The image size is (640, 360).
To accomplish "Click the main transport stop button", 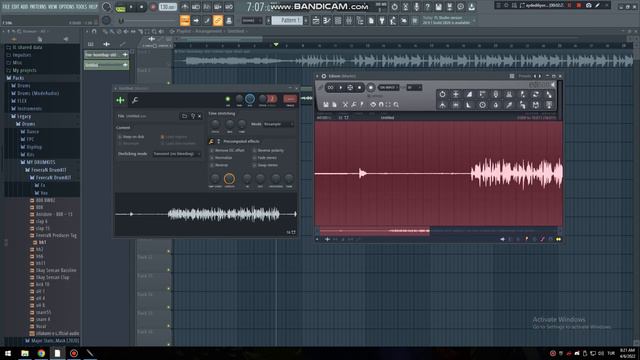I will 142,7.
